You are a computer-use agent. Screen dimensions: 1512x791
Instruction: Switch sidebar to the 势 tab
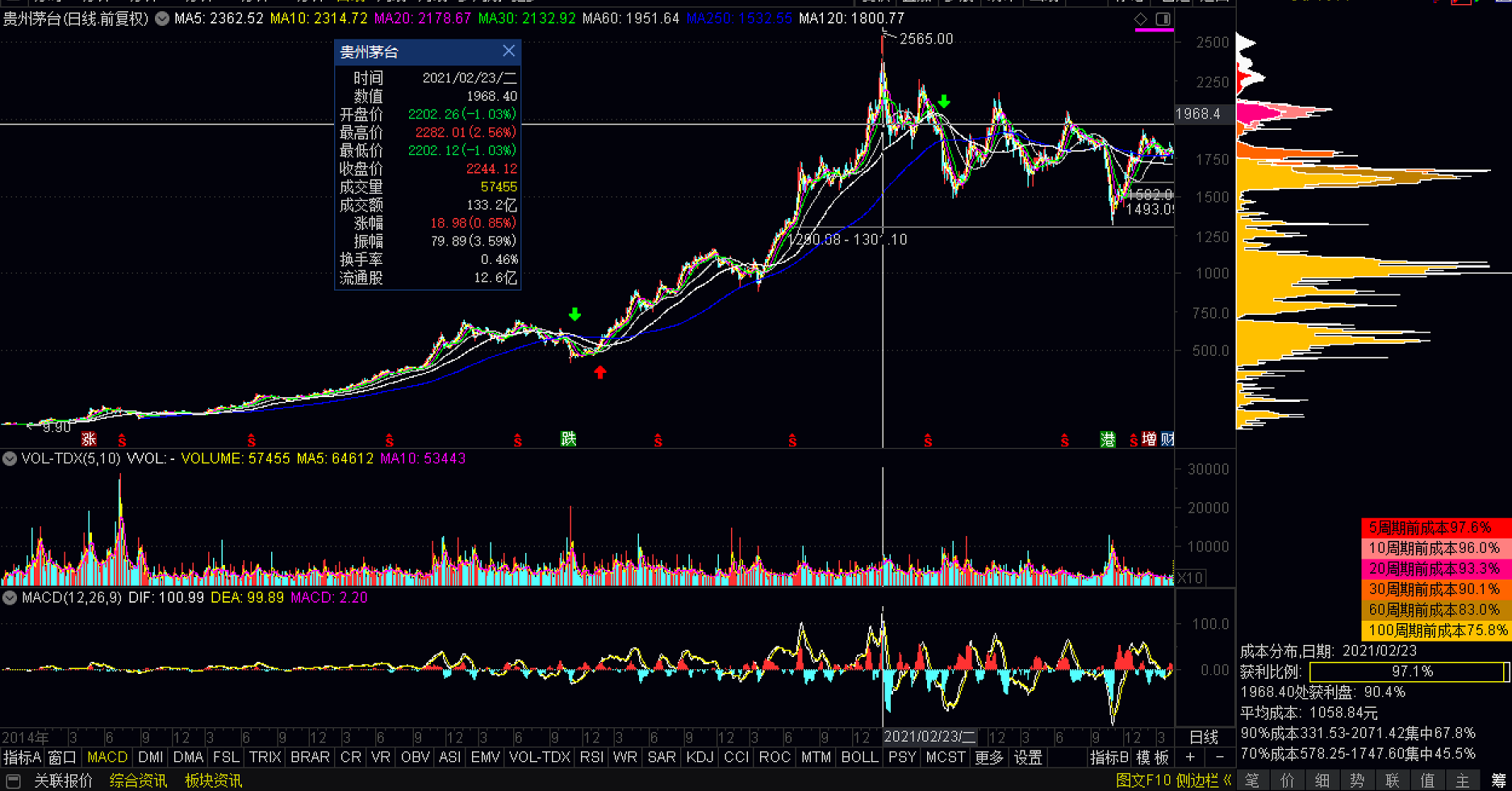pos(1358,781)
